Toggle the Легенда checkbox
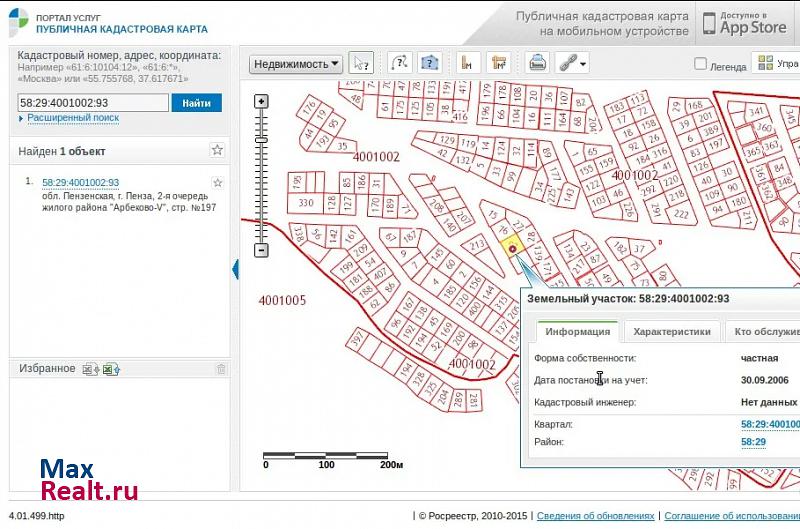The height and width of the screenshot is (529, 800). tap(701, 66)
